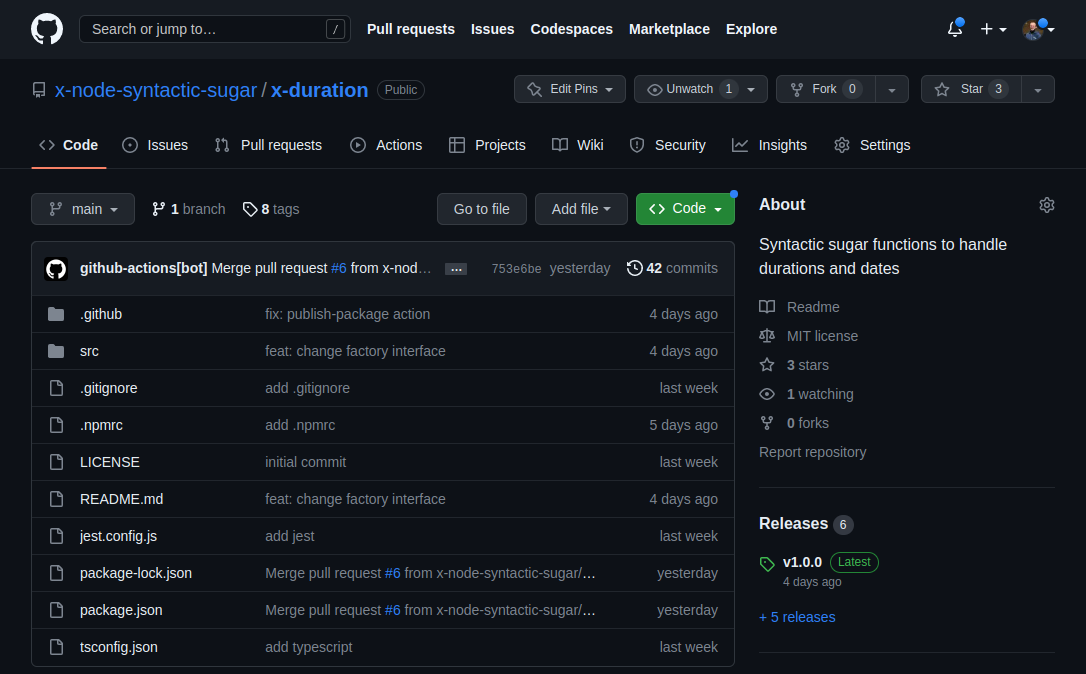Click file icon next to LICENSE

coord(56,462)
